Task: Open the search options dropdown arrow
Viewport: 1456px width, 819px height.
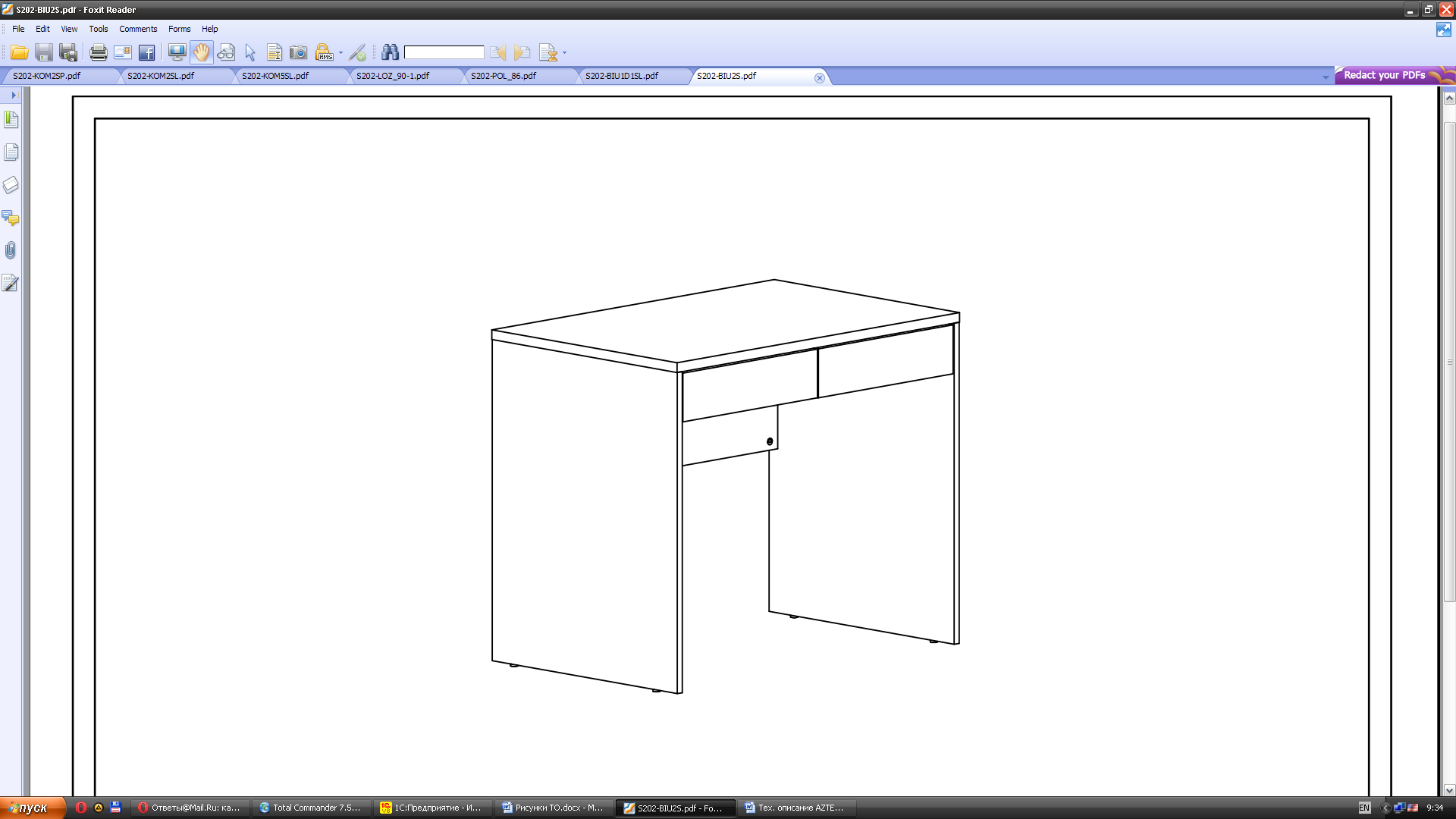Action: pyautogui.click(x=564, y=53)
